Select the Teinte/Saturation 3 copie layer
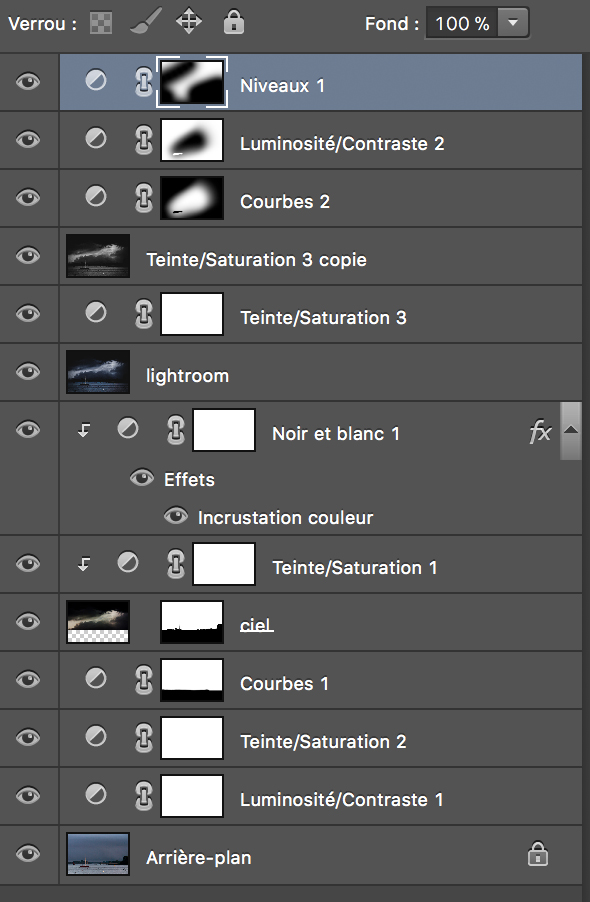Screen dimensions: 590x902 [x=320, y=256]
